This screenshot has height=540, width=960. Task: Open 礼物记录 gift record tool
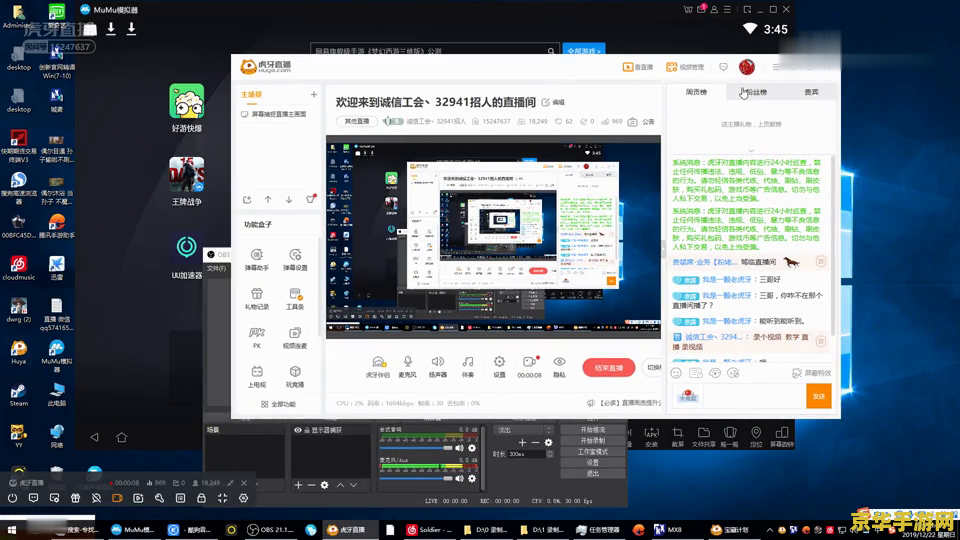pos(257,298)
